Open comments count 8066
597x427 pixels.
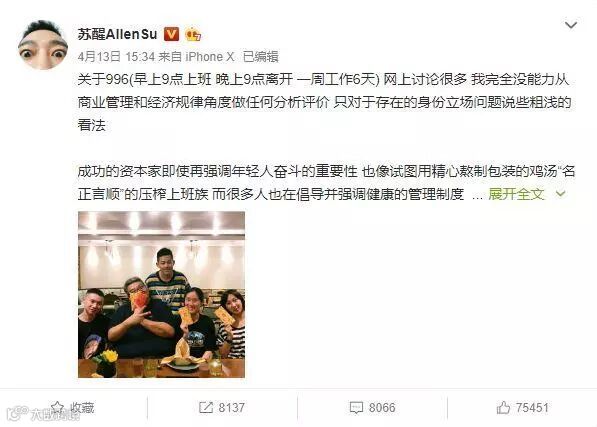click(x=372, y=408)
